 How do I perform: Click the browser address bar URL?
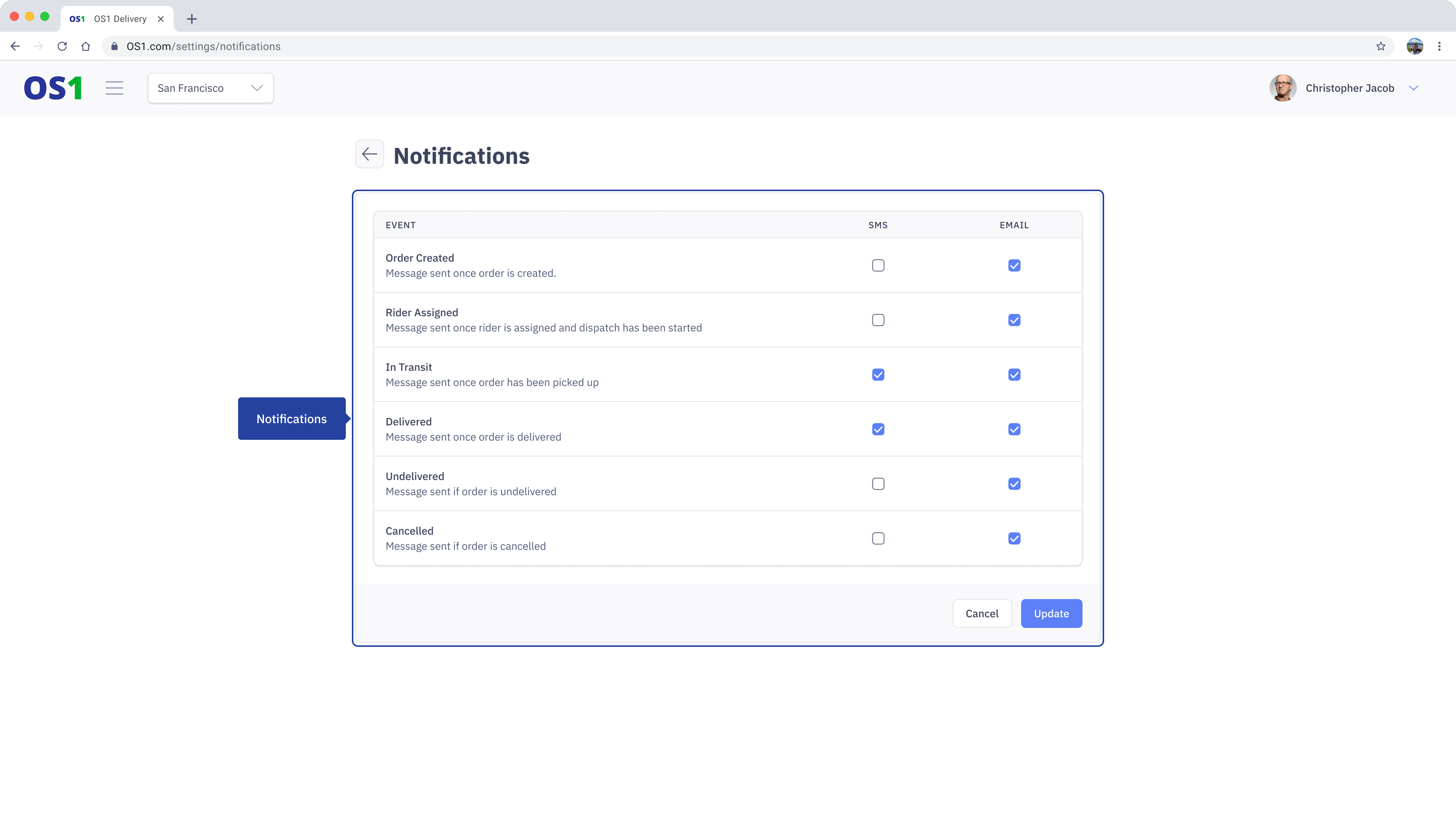pos(204,46)
